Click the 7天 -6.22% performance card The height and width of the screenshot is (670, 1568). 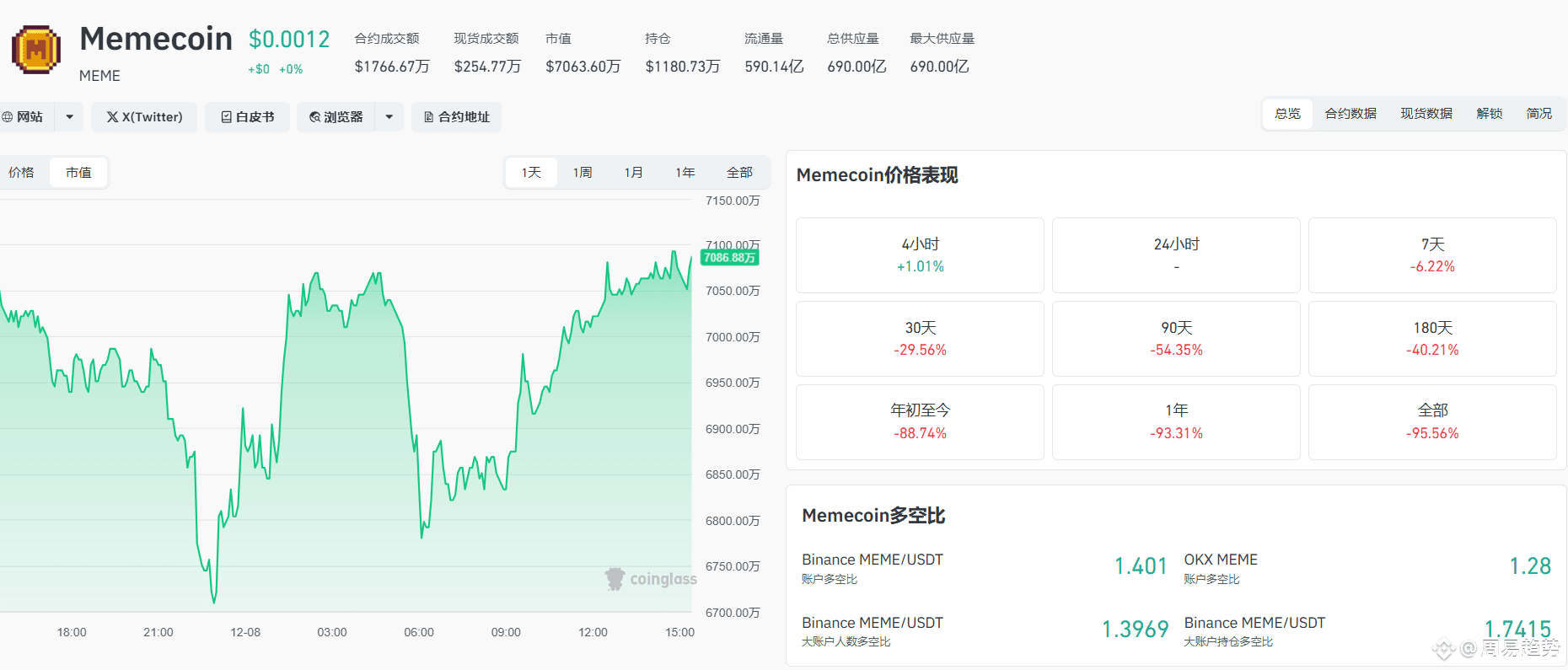[x=1432, y=255]
